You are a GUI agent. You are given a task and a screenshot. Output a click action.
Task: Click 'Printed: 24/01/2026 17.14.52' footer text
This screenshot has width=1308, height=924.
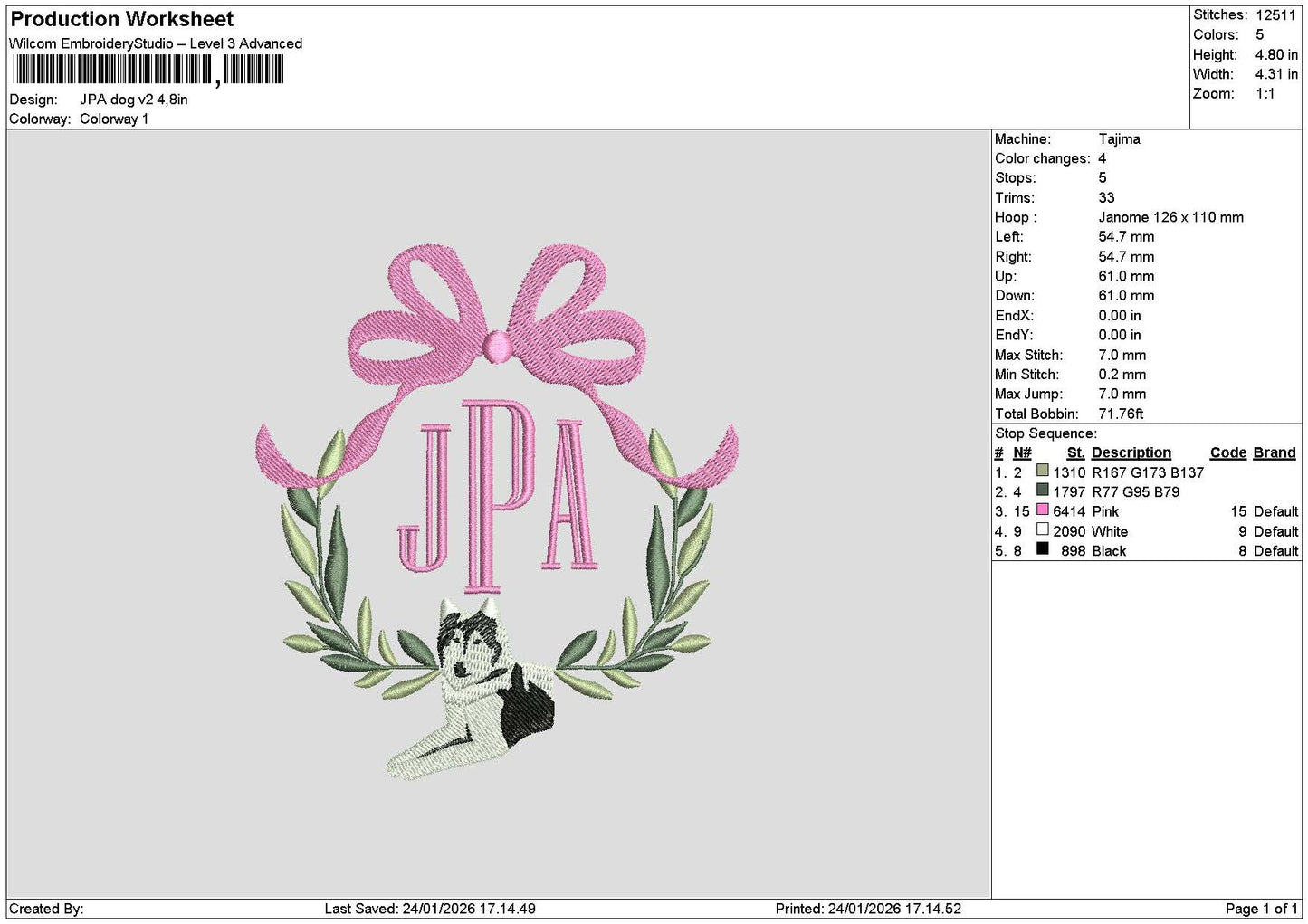pyautogui.click(x=868, y=909)
